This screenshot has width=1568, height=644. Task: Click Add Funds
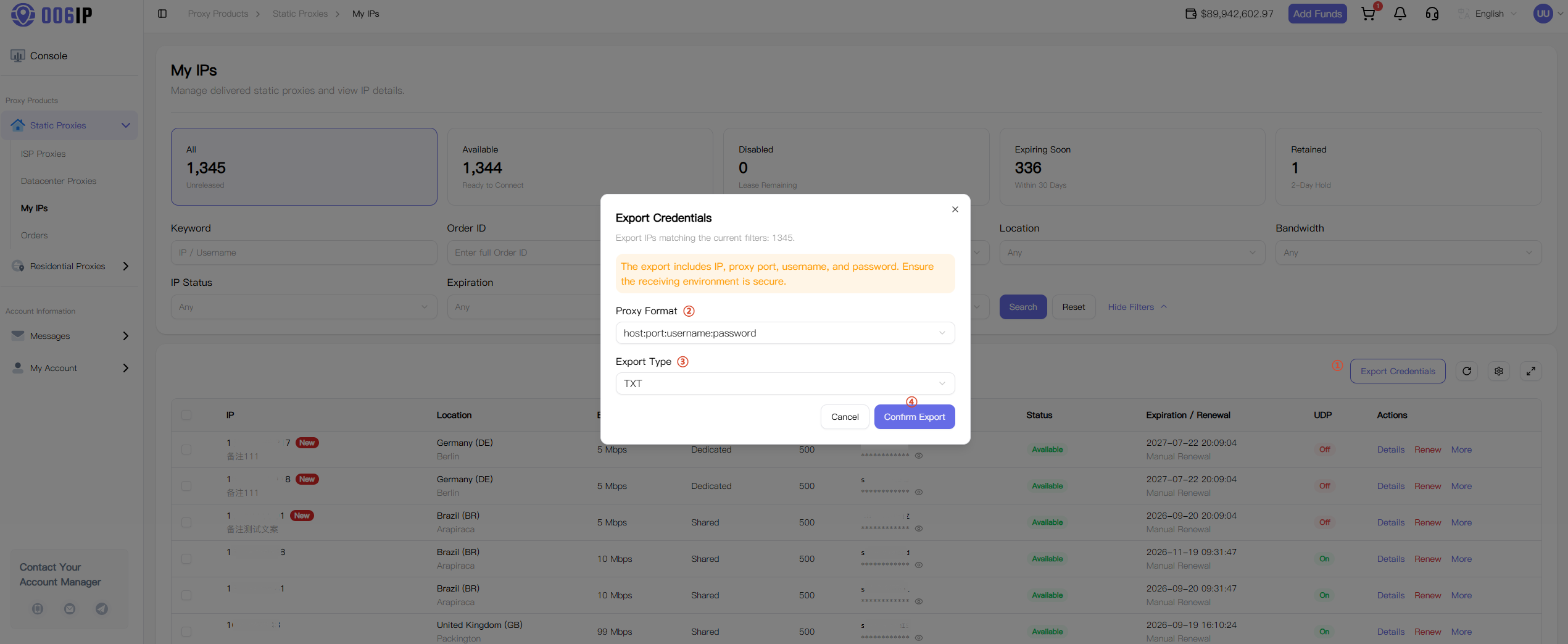pyautogui.click(x=1317, y=14)
